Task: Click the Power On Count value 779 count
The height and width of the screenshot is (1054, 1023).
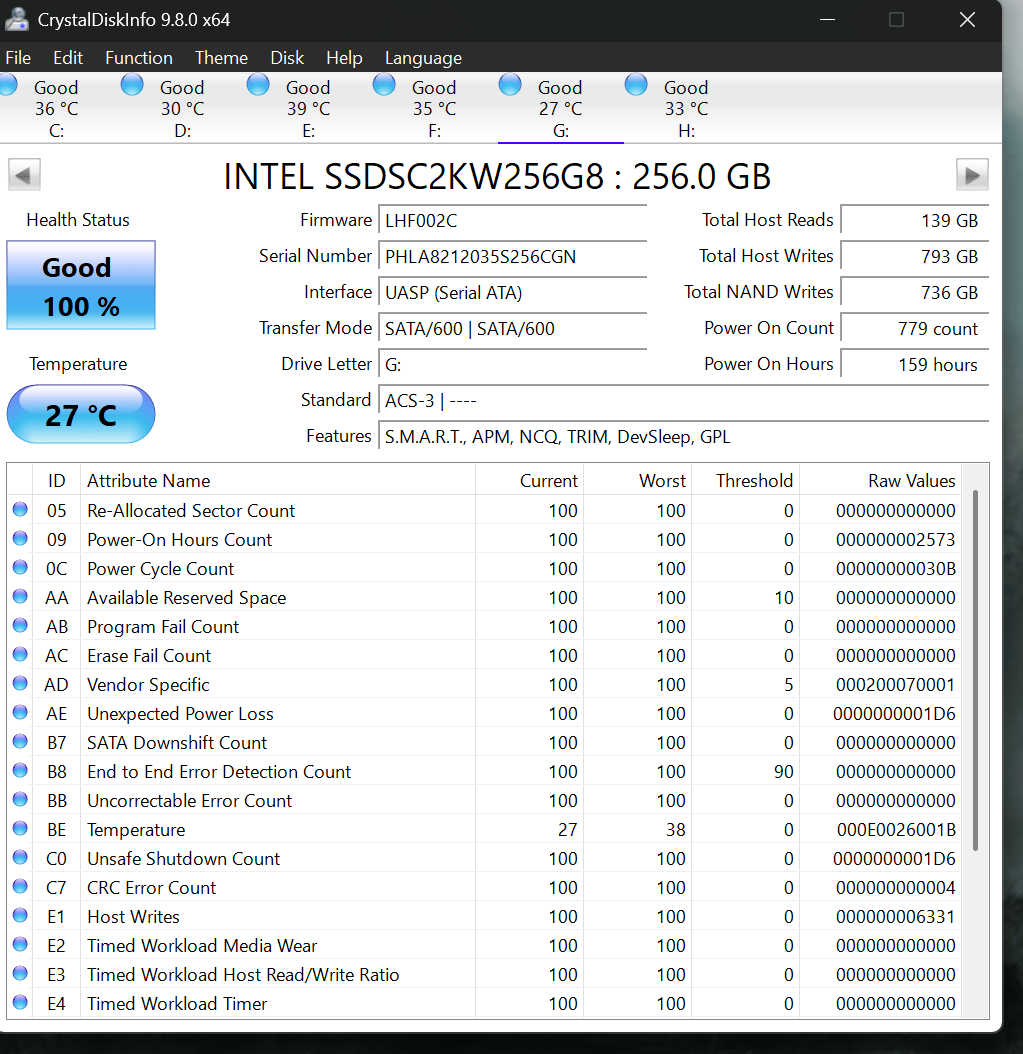Action: [915, 329]
